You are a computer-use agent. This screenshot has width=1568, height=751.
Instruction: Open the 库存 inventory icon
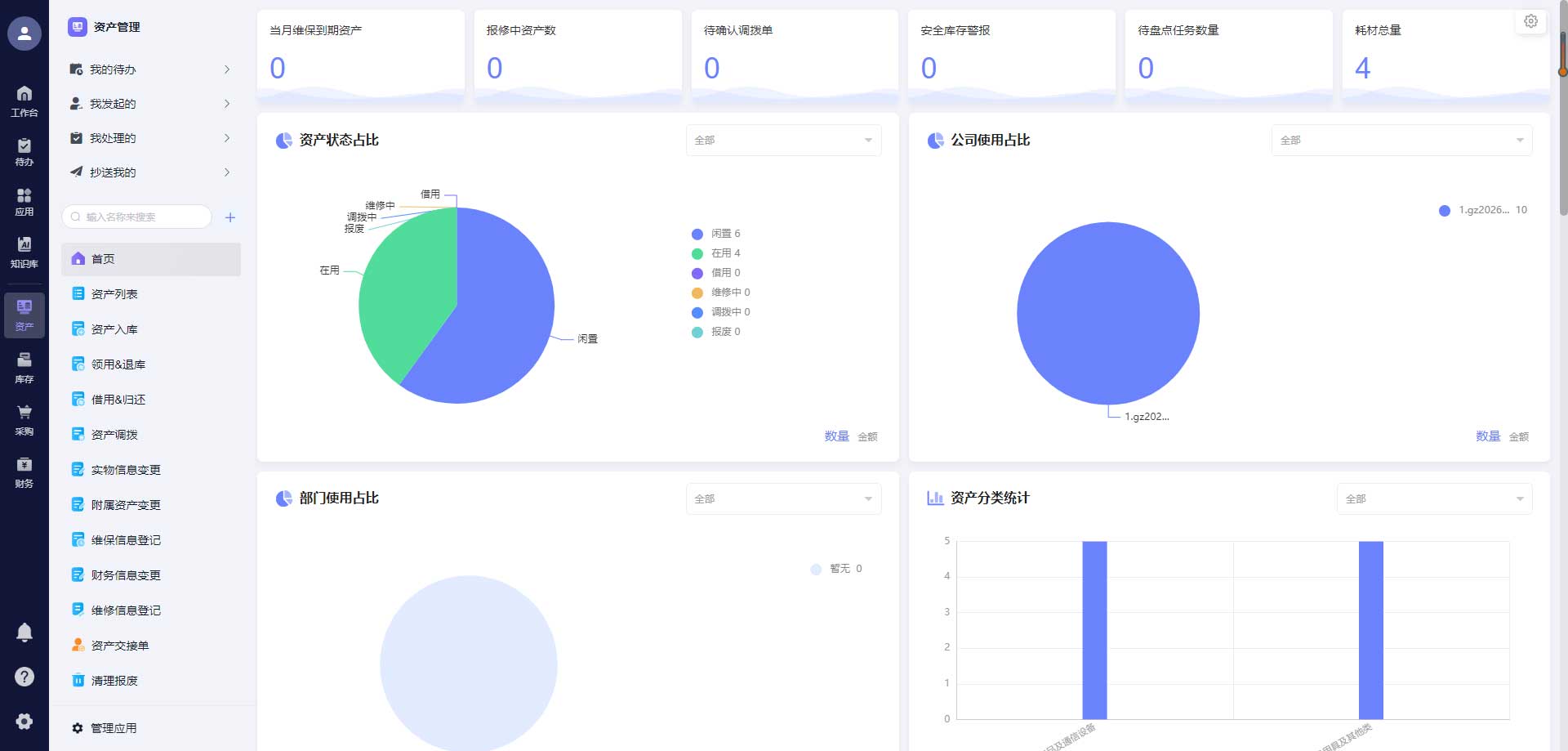pyautogui.click(x=24, y=367)
